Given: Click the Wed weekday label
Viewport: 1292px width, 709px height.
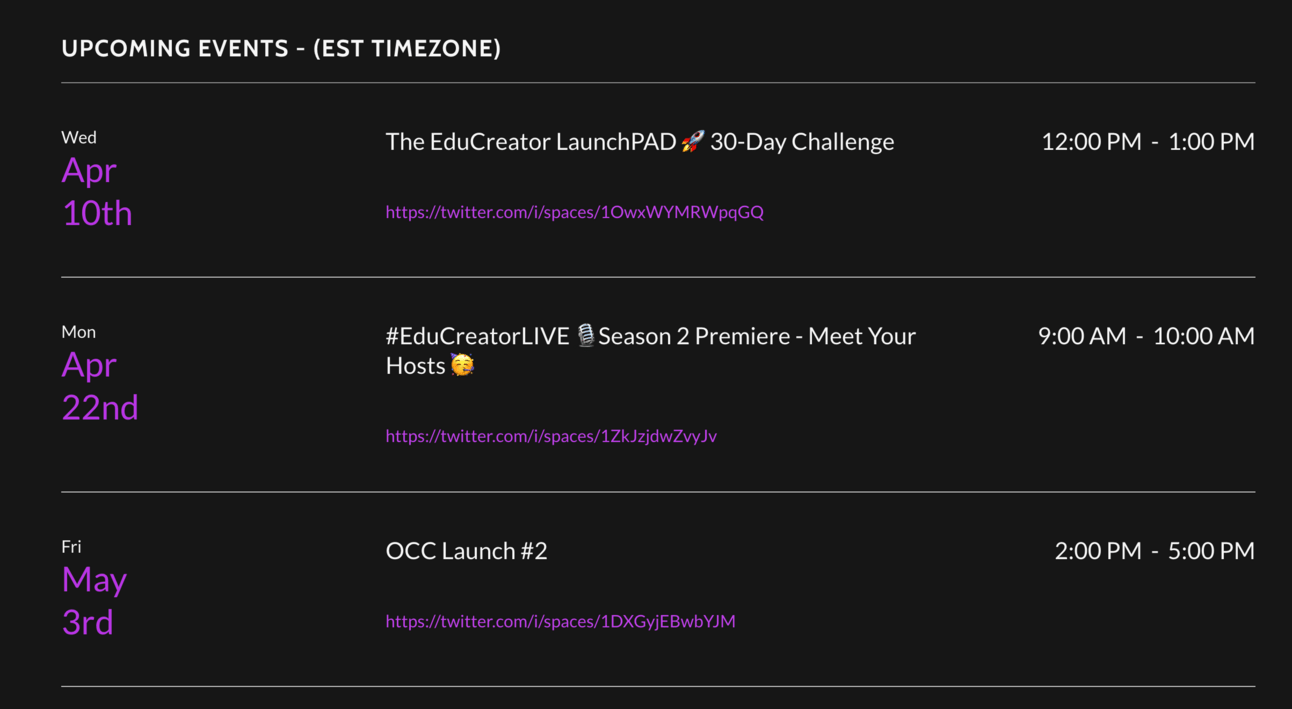Looking at the screenshot, I should (79, 137).
